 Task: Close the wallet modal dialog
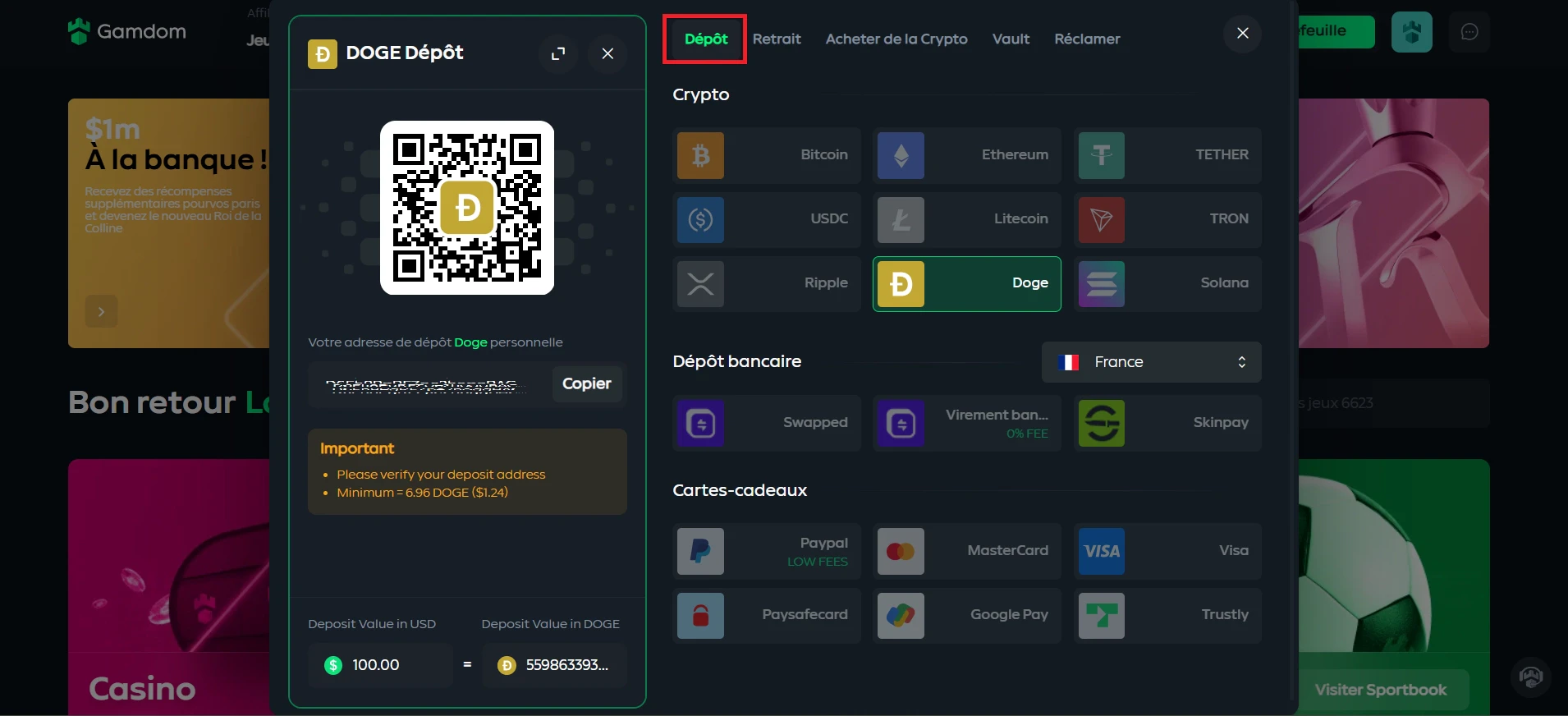tap(1243, 33)
